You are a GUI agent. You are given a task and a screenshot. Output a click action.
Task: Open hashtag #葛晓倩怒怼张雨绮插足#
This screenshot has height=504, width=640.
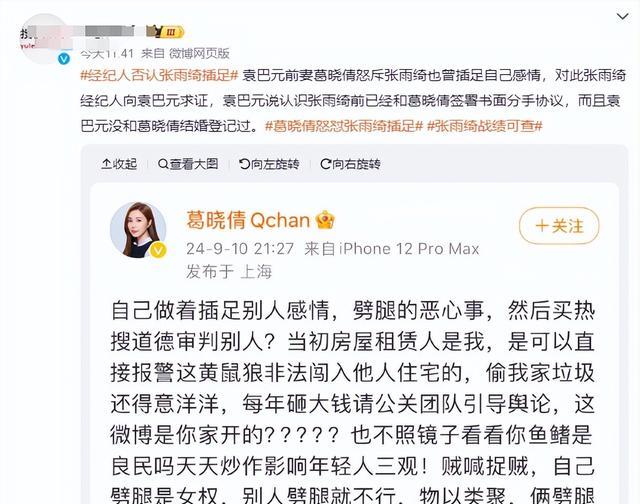click(344, 126)
